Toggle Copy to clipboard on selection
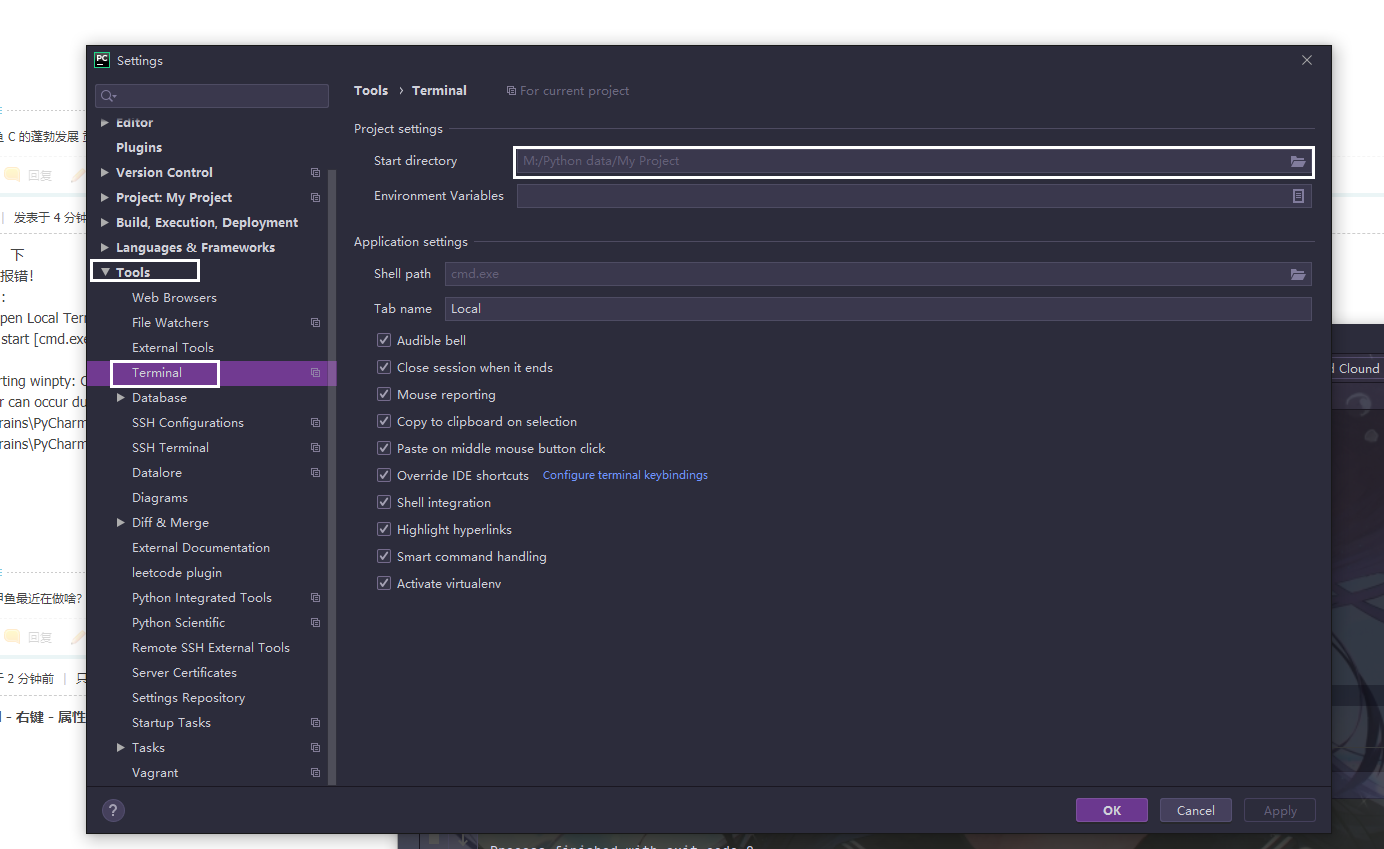This screenshot has height=849, width=1384. pos(384,422)
